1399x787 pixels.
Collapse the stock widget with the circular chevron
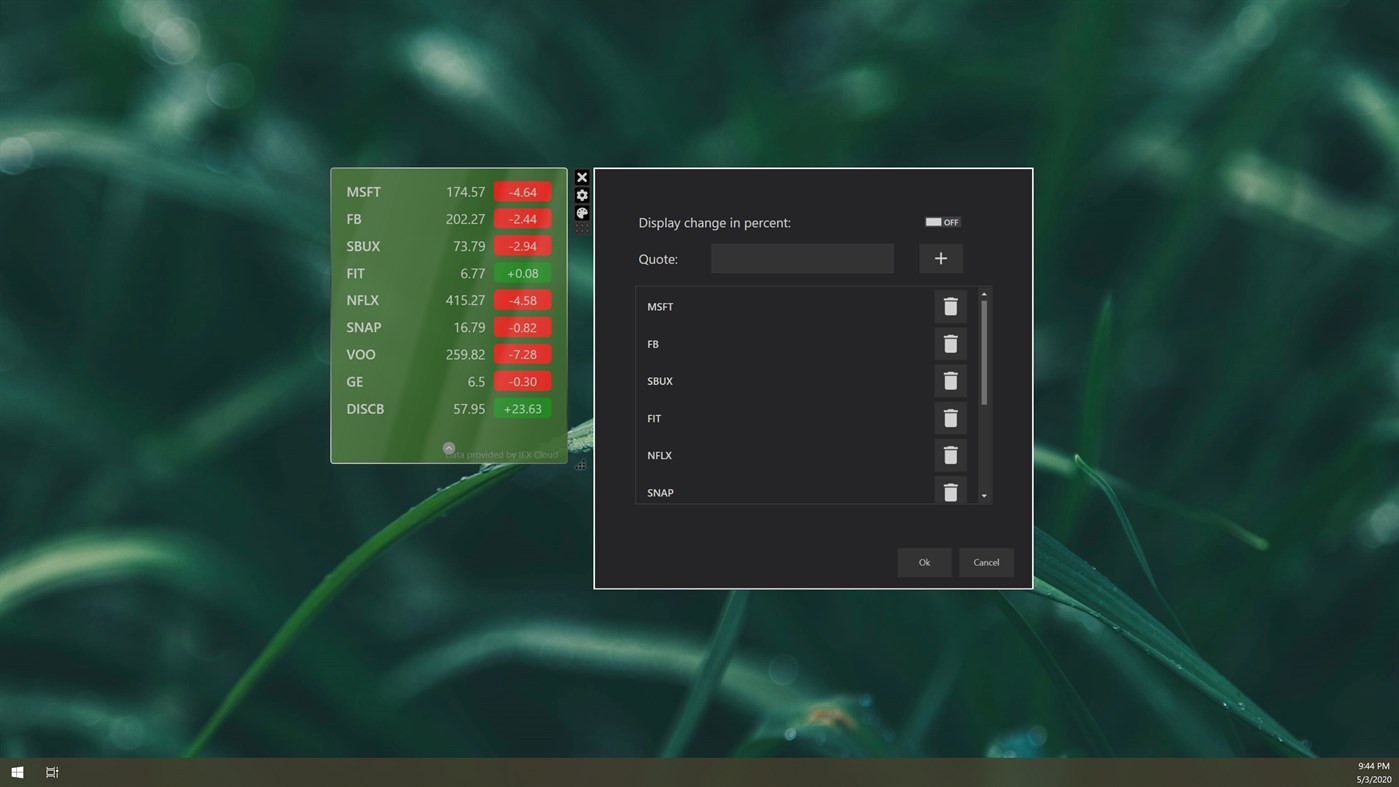click(x=449, y=447)
